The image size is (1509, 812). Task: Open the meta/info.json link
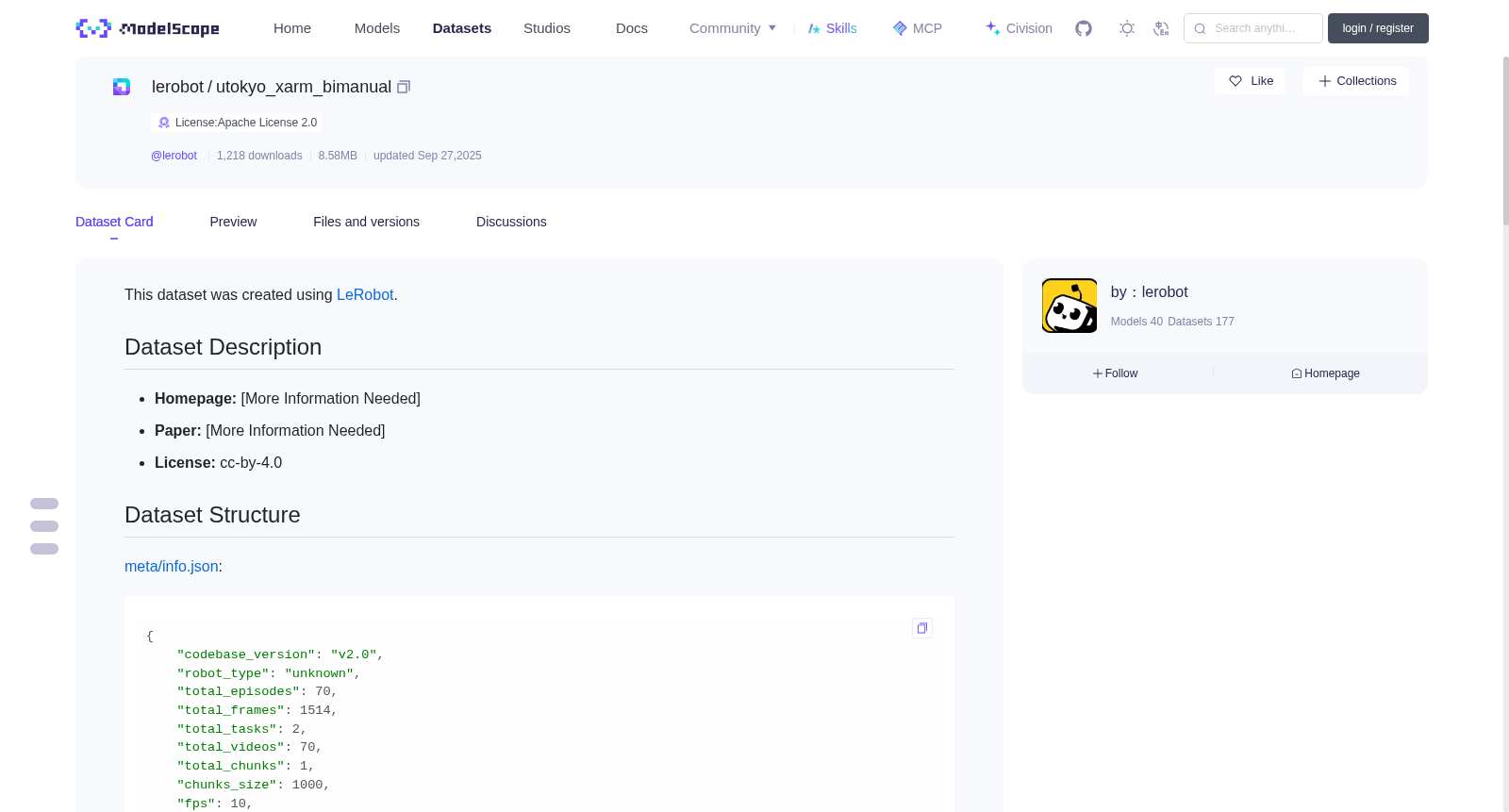click(x=172, y=567)
